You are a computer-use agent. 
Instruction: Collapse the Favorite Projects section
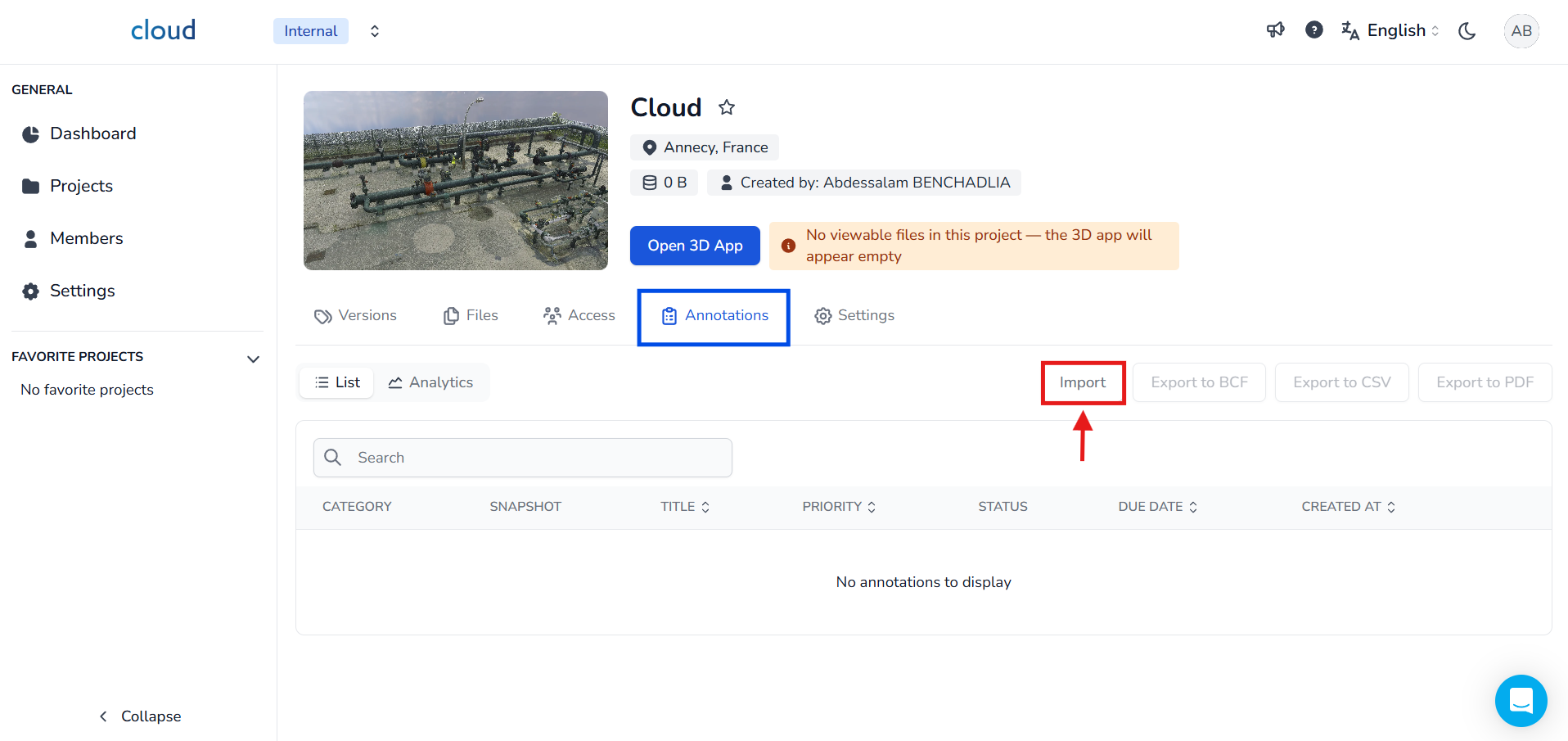click(x=253, y=359)
